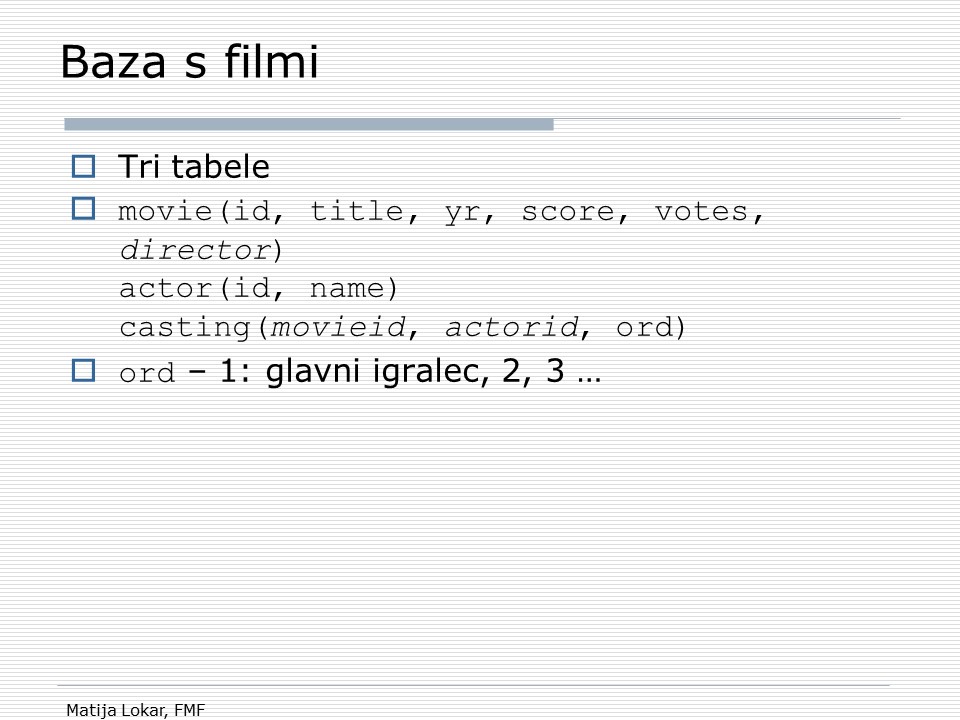Click the italic "movieid" column name
Viewport: 960px width, 720px height.
tap(339, 327)
